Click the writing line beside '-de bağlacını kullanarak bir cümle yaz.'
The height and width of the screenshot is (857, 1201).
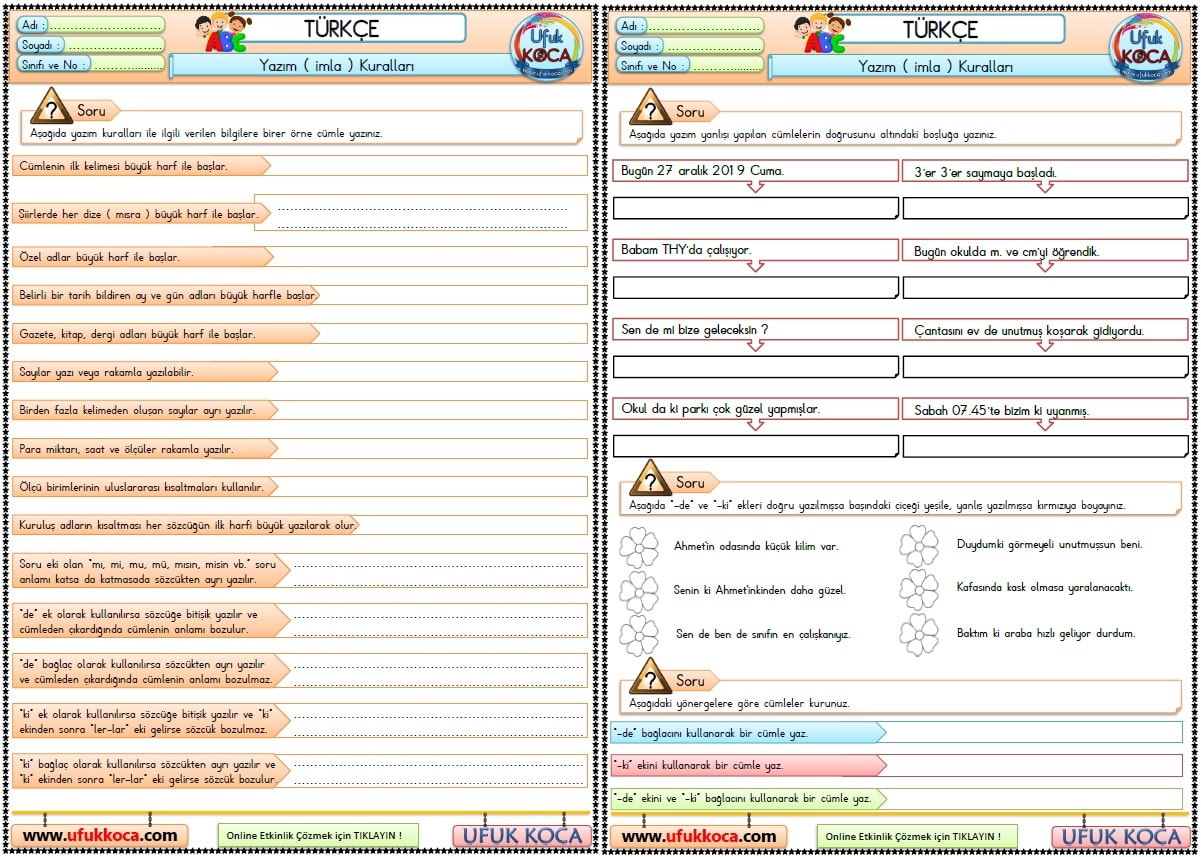(x=1033, y=733)
